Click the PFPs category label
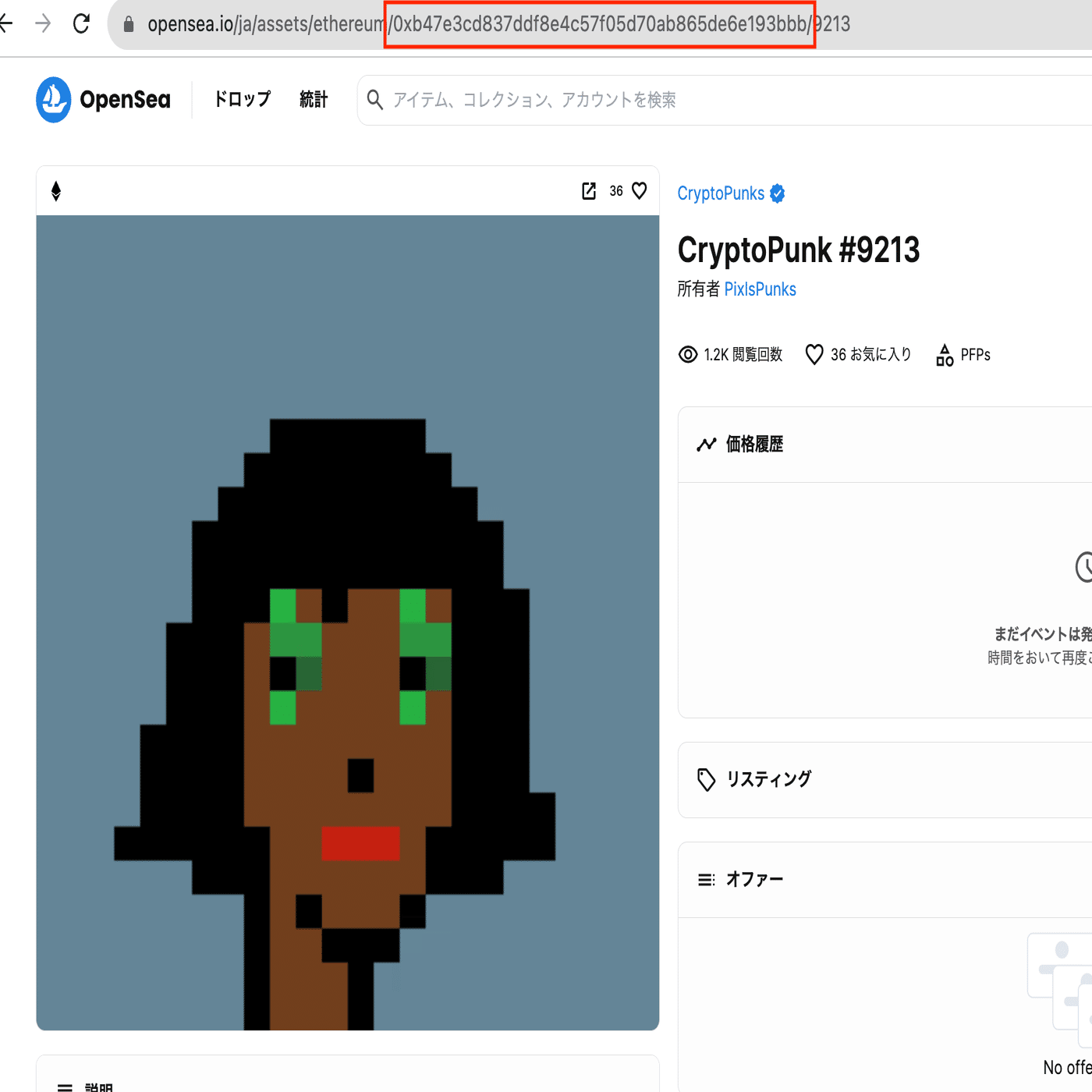The image size is (1092, 1092). tap(976, 355)
